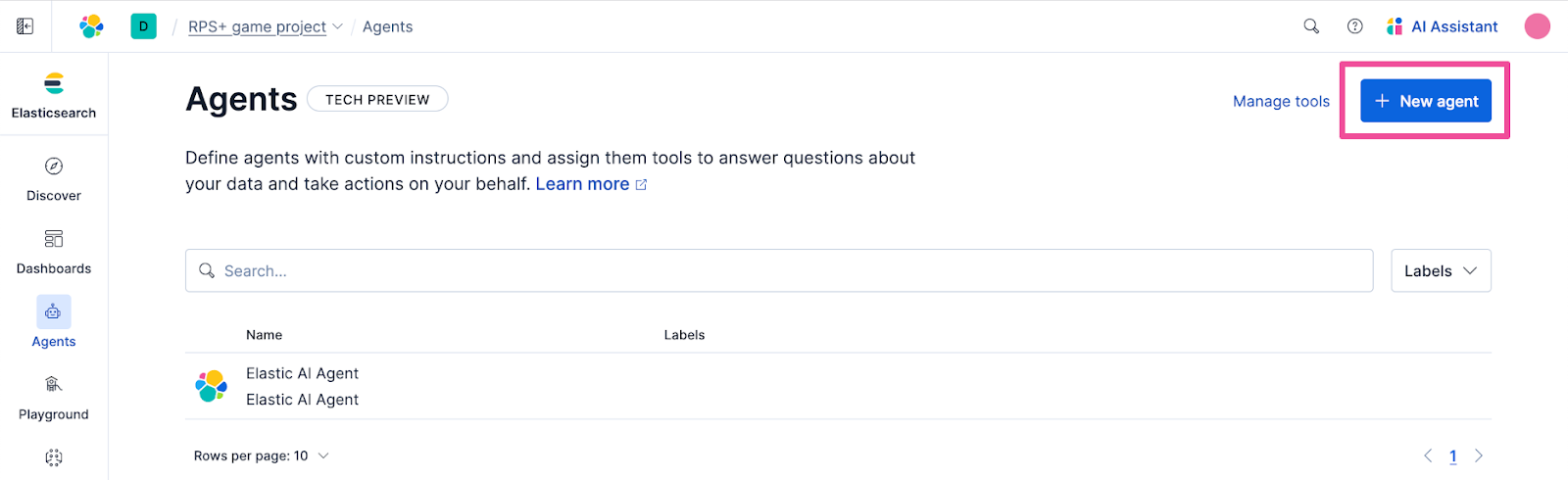
Task: Open the search magnifier in top bar
Action: (1311, 26)
